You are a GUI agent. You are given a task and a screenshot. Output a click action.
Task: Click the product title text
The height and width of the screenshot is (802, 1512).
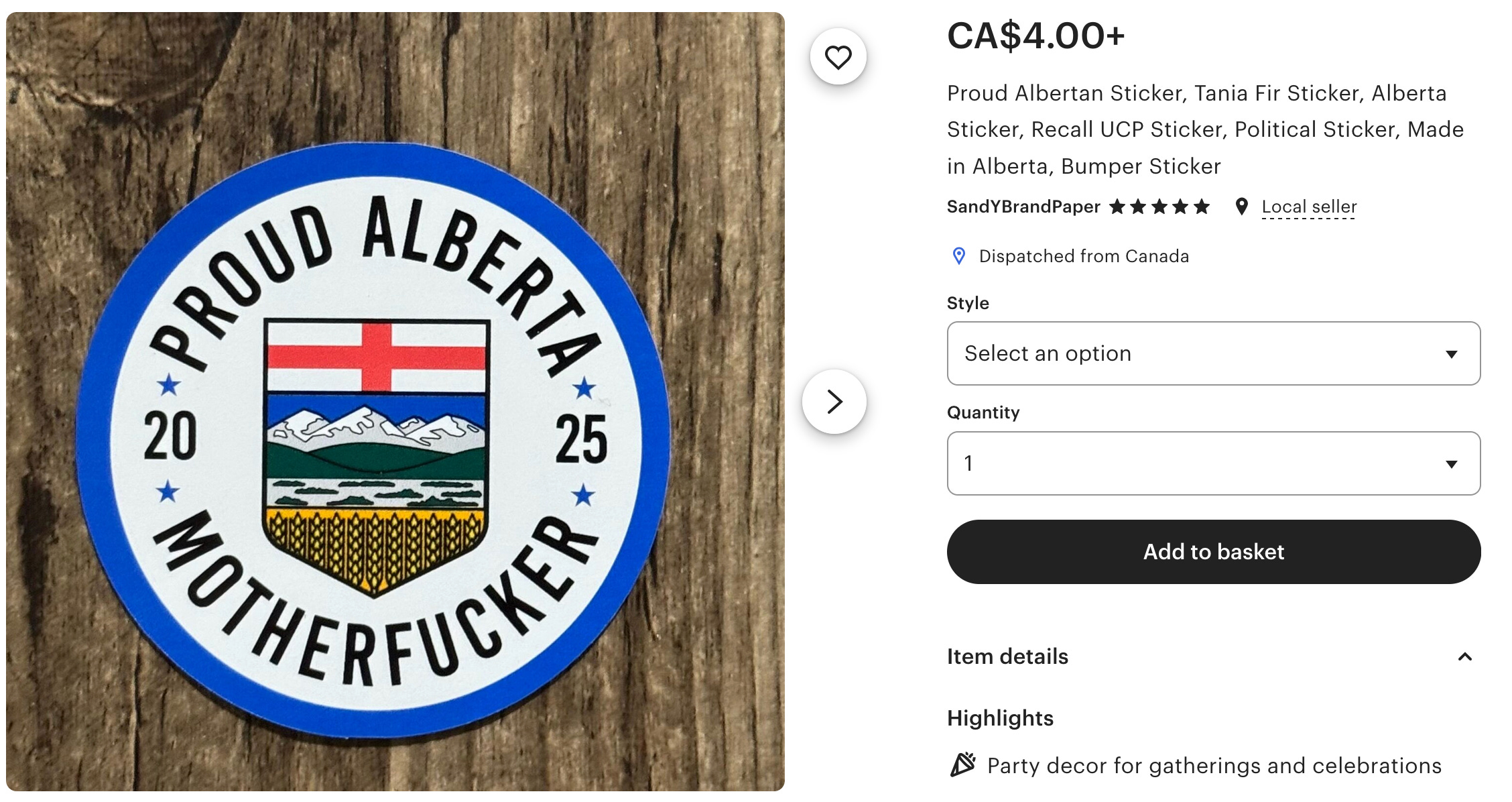1205,129
